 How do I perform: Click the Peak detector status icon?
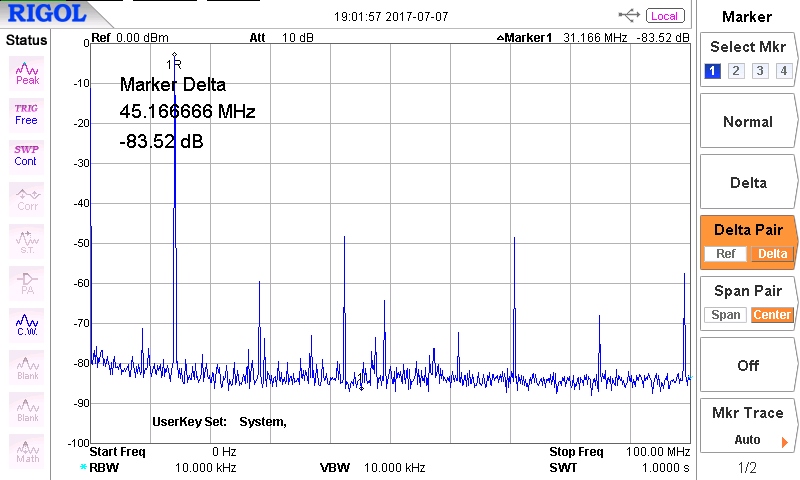click(x=27, y=73)
